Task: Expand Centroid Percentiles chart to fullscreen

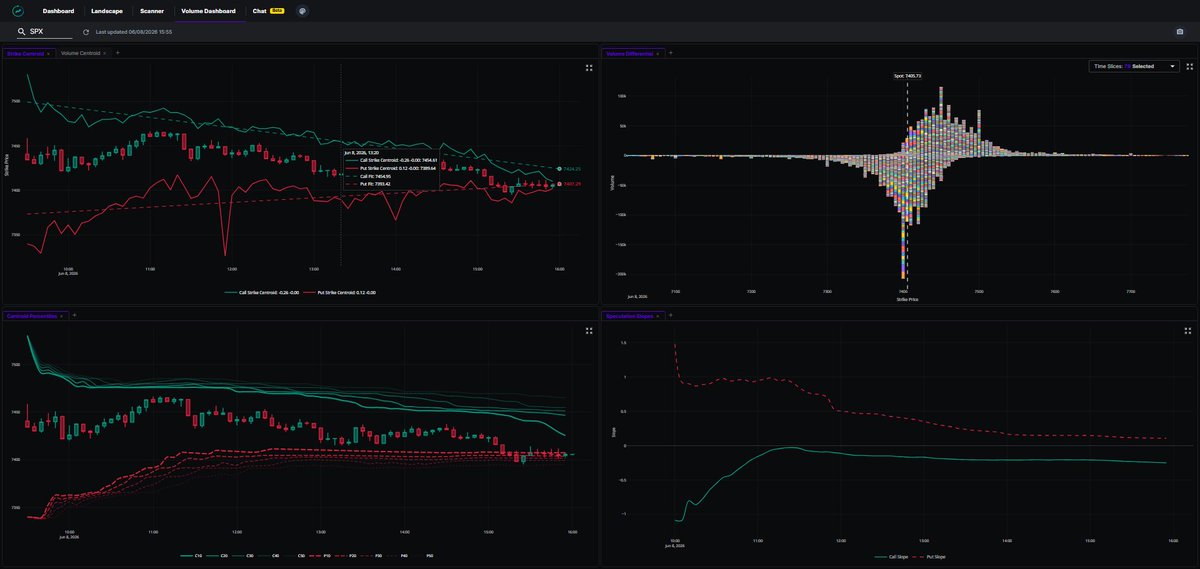Action: 589,330
